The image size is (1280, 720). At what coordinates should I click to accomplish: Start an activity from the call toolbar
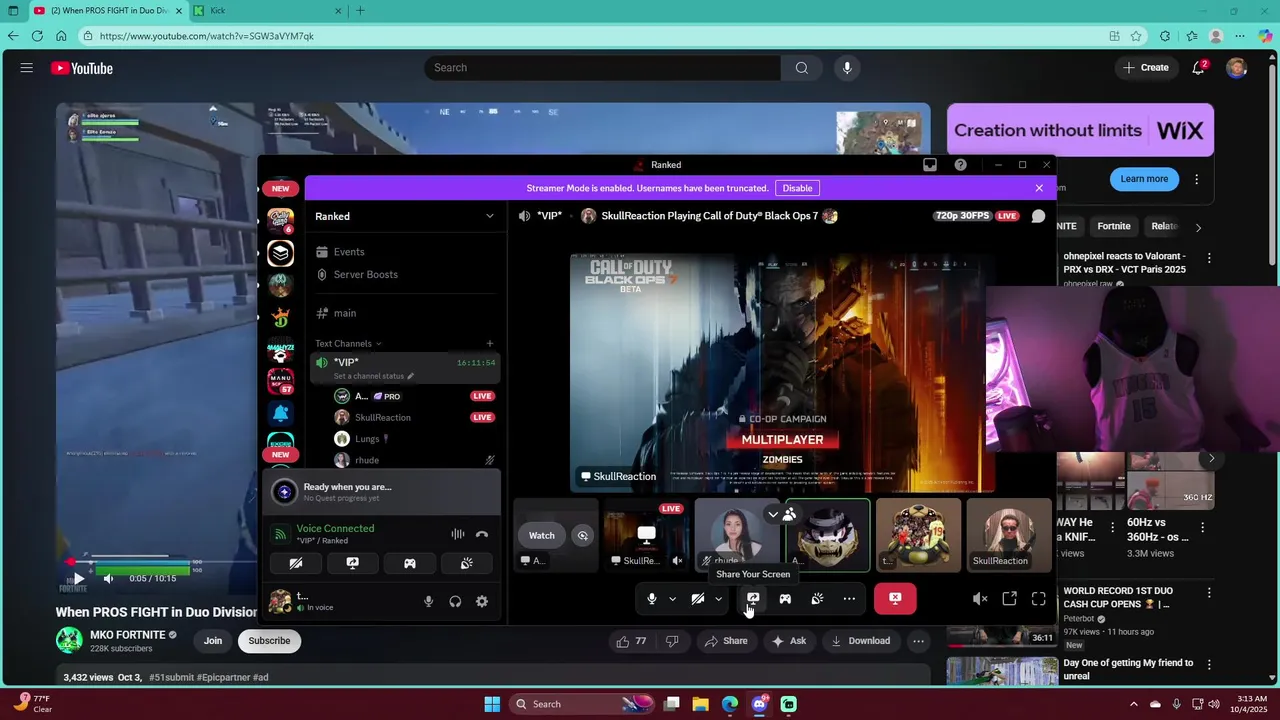[x=785, y=599]
